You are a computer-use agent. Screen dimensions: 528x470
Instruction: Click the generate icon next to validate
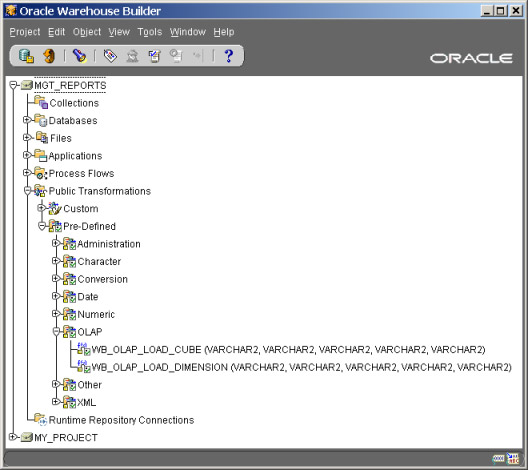176,56
